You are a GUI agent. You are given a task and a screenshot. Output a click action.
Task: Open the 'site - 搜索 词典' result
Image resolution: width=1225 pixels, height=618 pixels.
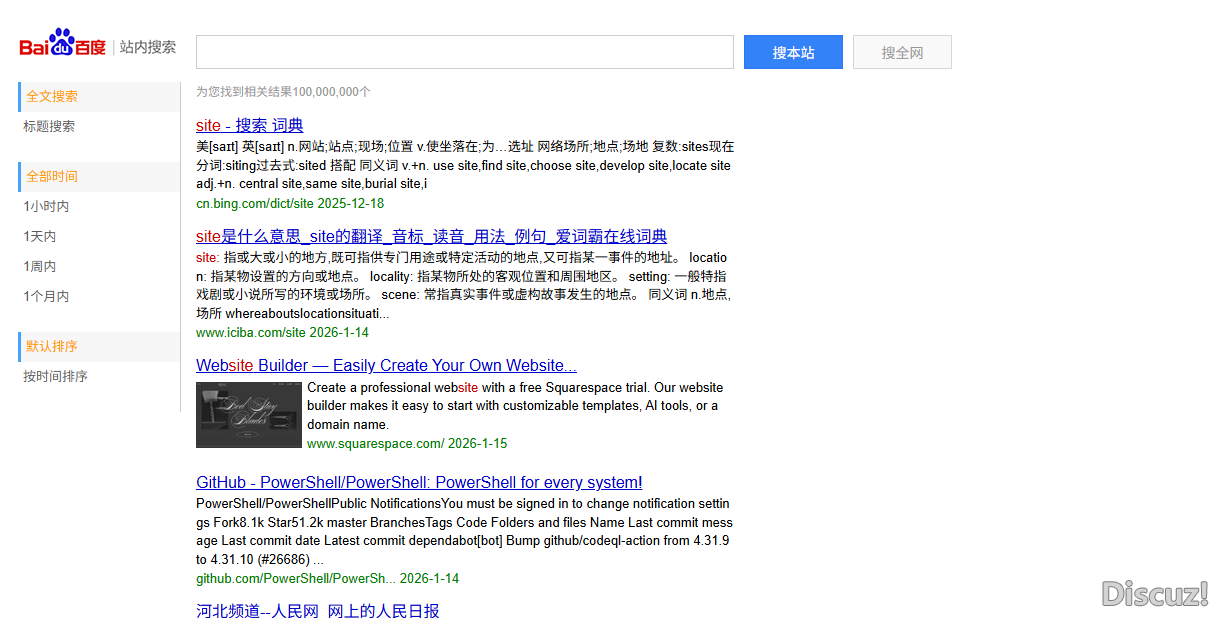click(249, 125)
